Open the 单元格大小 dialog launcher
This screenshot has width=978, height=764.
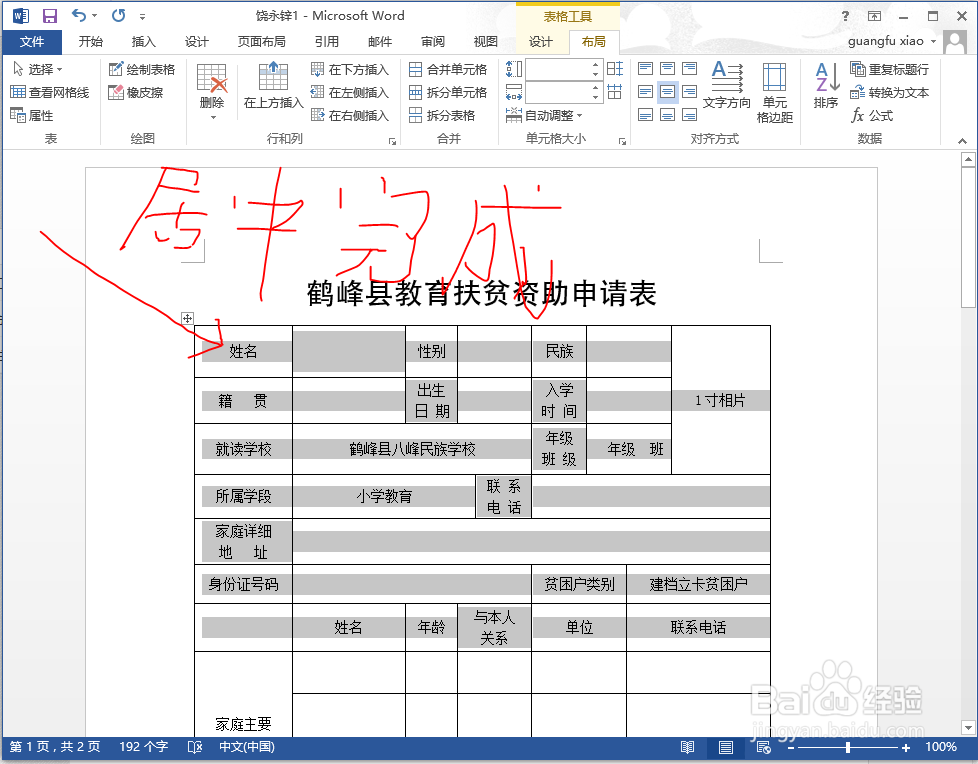click(622, 142)
